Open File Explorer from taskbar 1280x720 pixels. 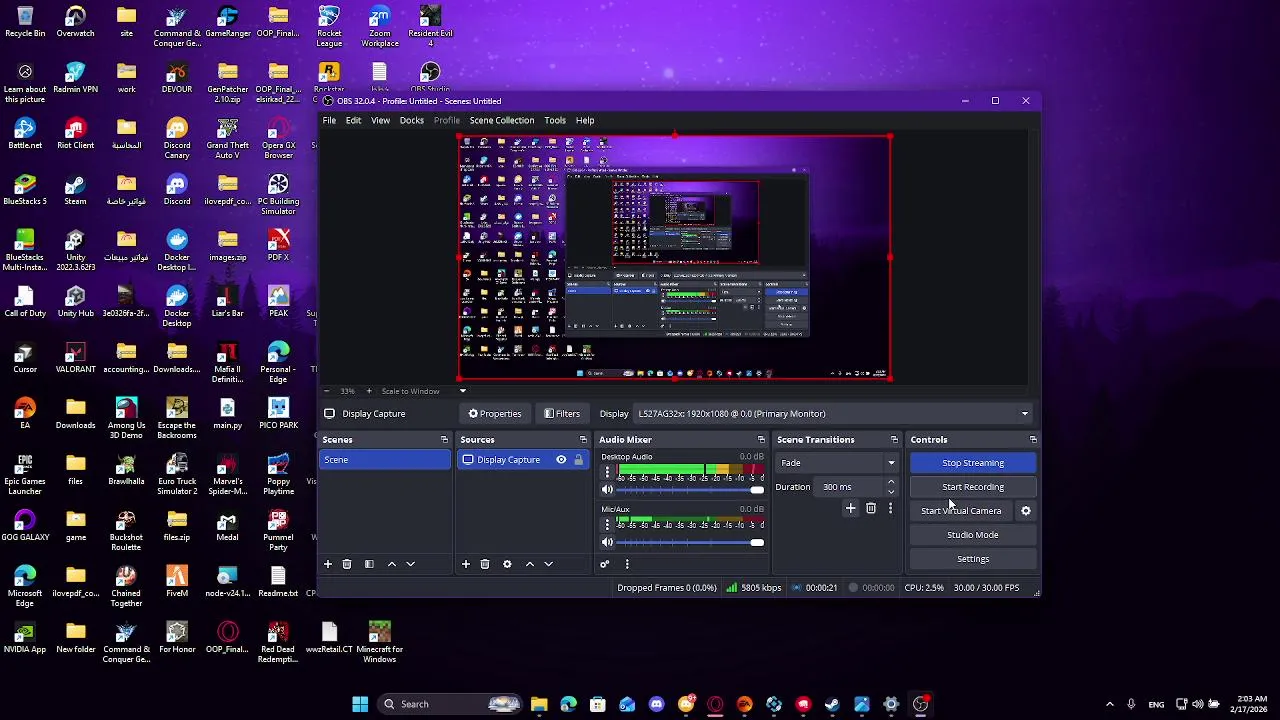tap(539, 704)
